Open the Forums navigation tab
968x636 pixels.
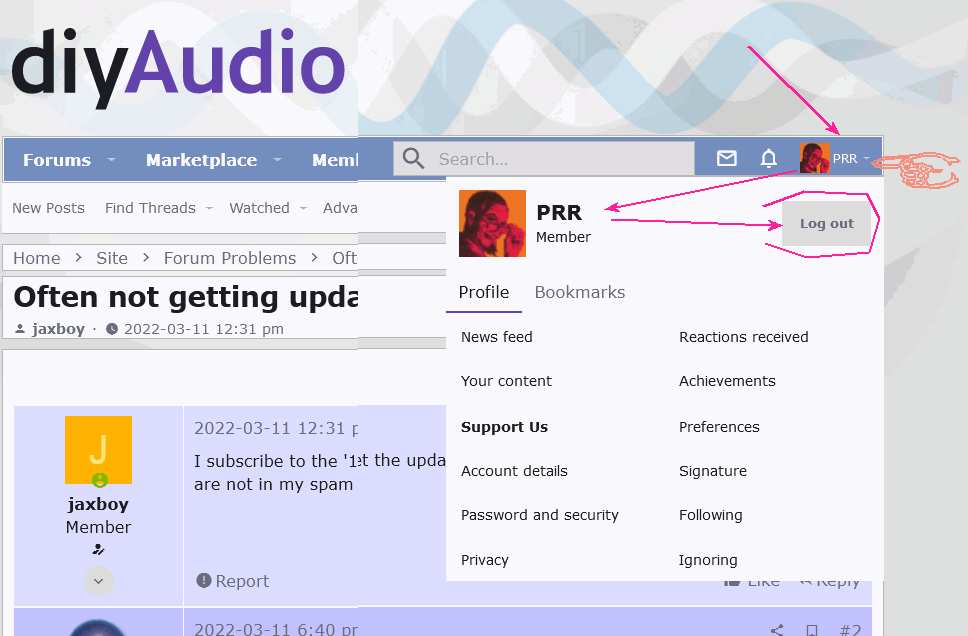point(57,160)
